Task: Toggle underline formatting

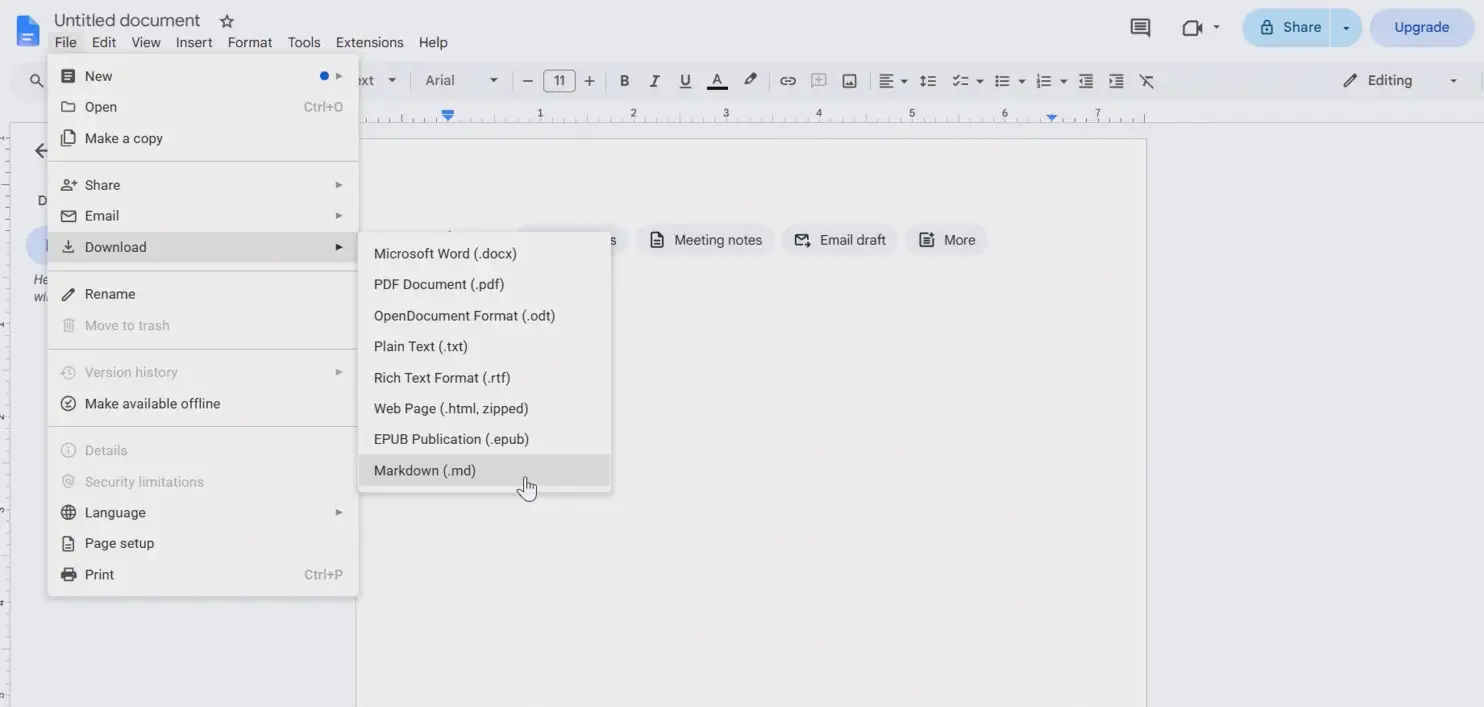Action: 685,81
